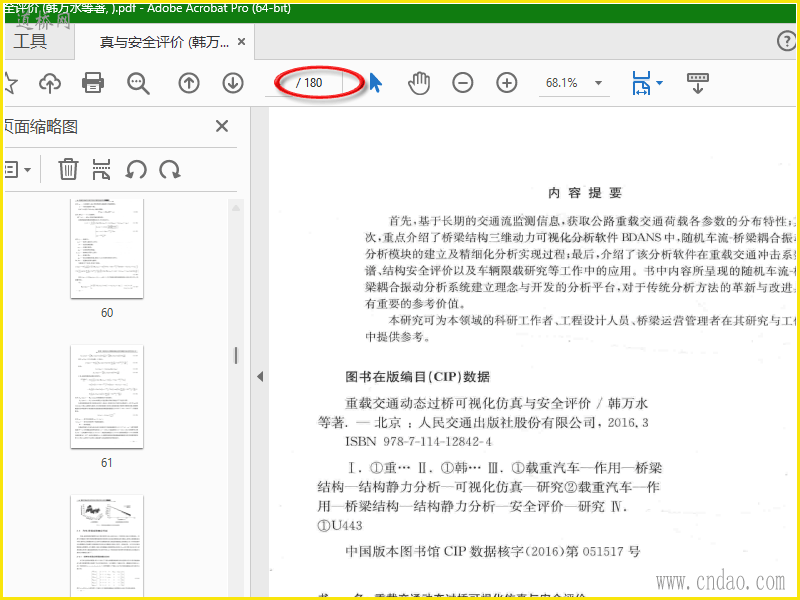The width and height of the screenshot is (800, 600).
Task: Rotate pages clockwise
Action: pyautogui.click(x=170, y=169)
